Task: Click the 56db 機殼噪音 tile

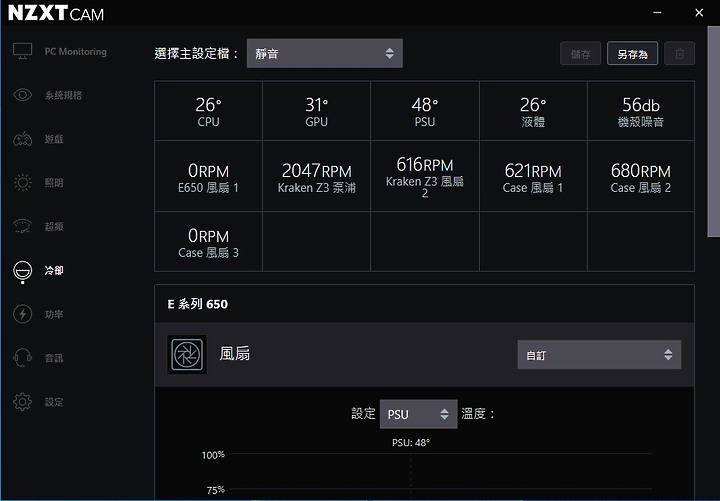Action: [x=641, y=111]
